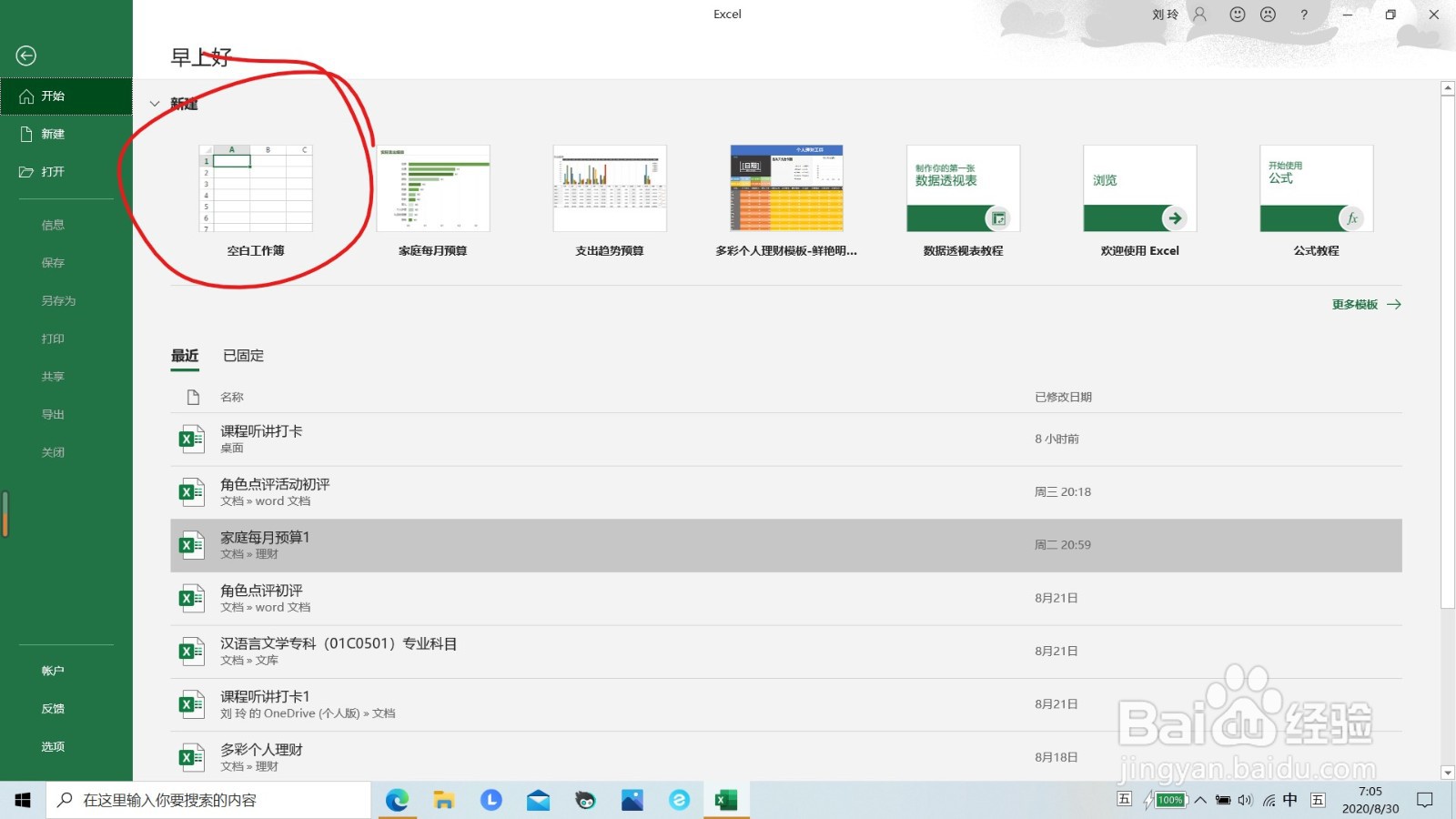Open the 家庭每月预算 template
The width and height of the screenshot is (1456, 819).
433,201
